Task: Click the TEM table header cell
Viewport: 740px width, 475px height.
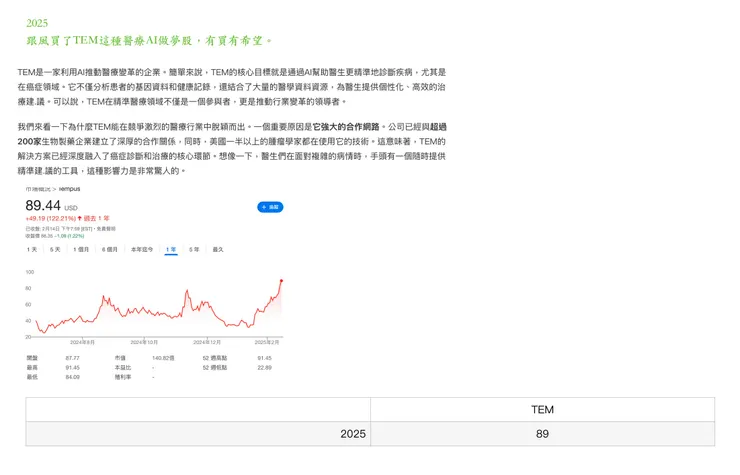Action: pos(542,409)
